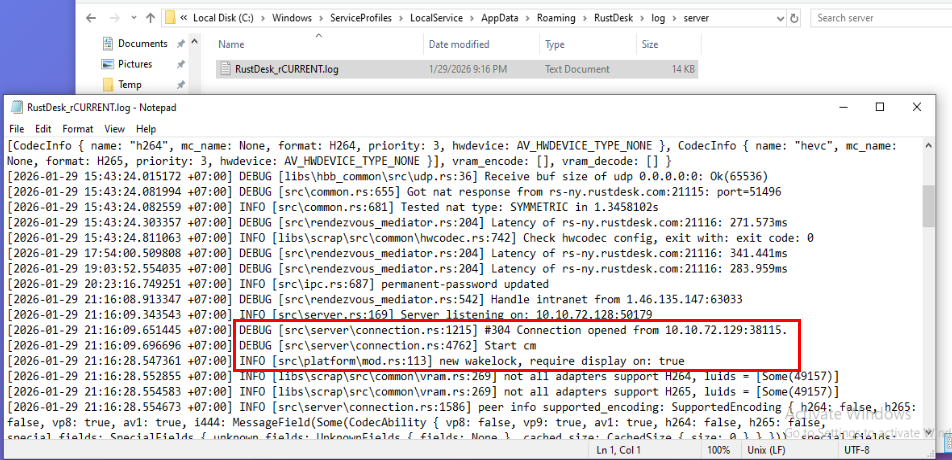Minimize the Notepad window
Viewport: 952px width, 460px height.
(843, 107)
